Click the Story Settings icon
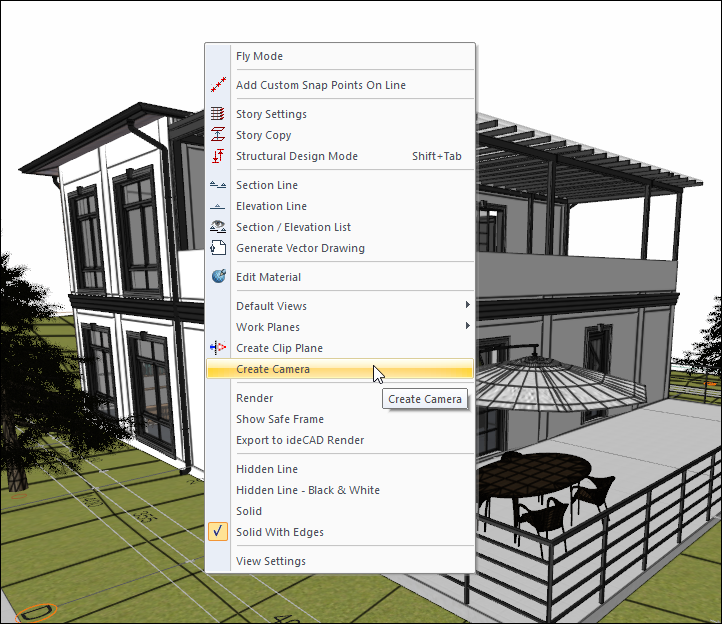This screenshot has height=624, width=722. click(218, 115)
